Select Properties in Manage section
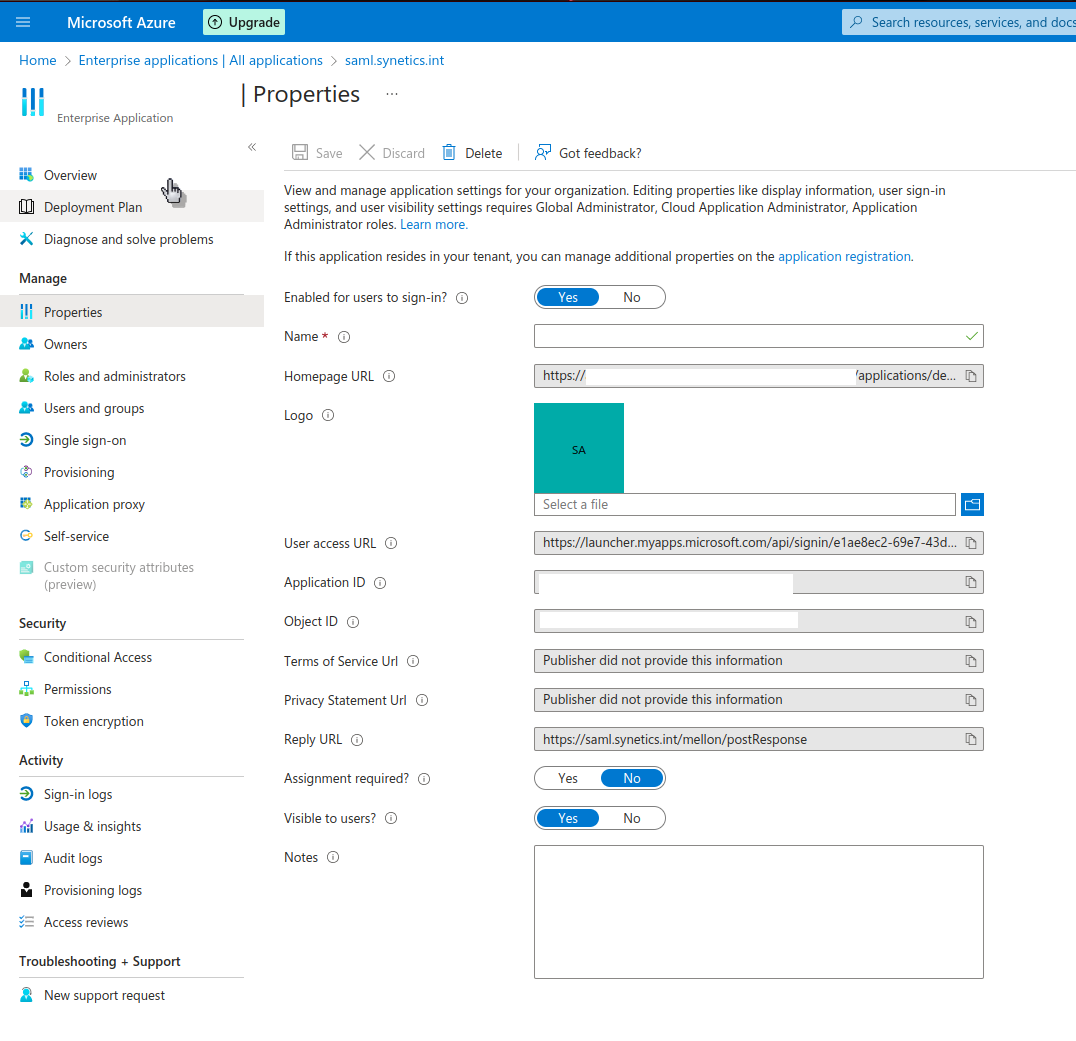This screenshot has width=1076, height=1041. (132, 312)
